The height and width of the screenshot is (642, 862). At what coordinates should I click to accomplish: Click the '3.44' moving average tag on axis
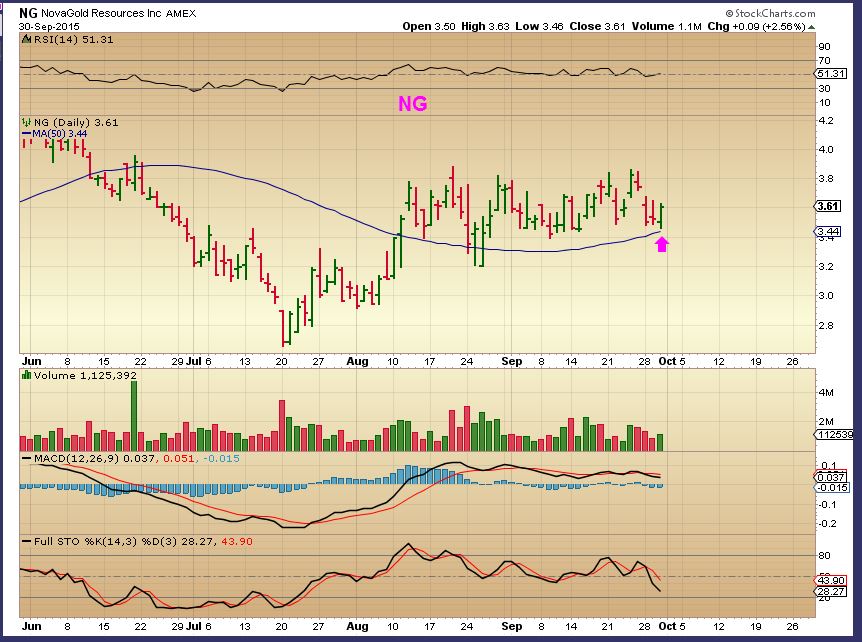828,231
